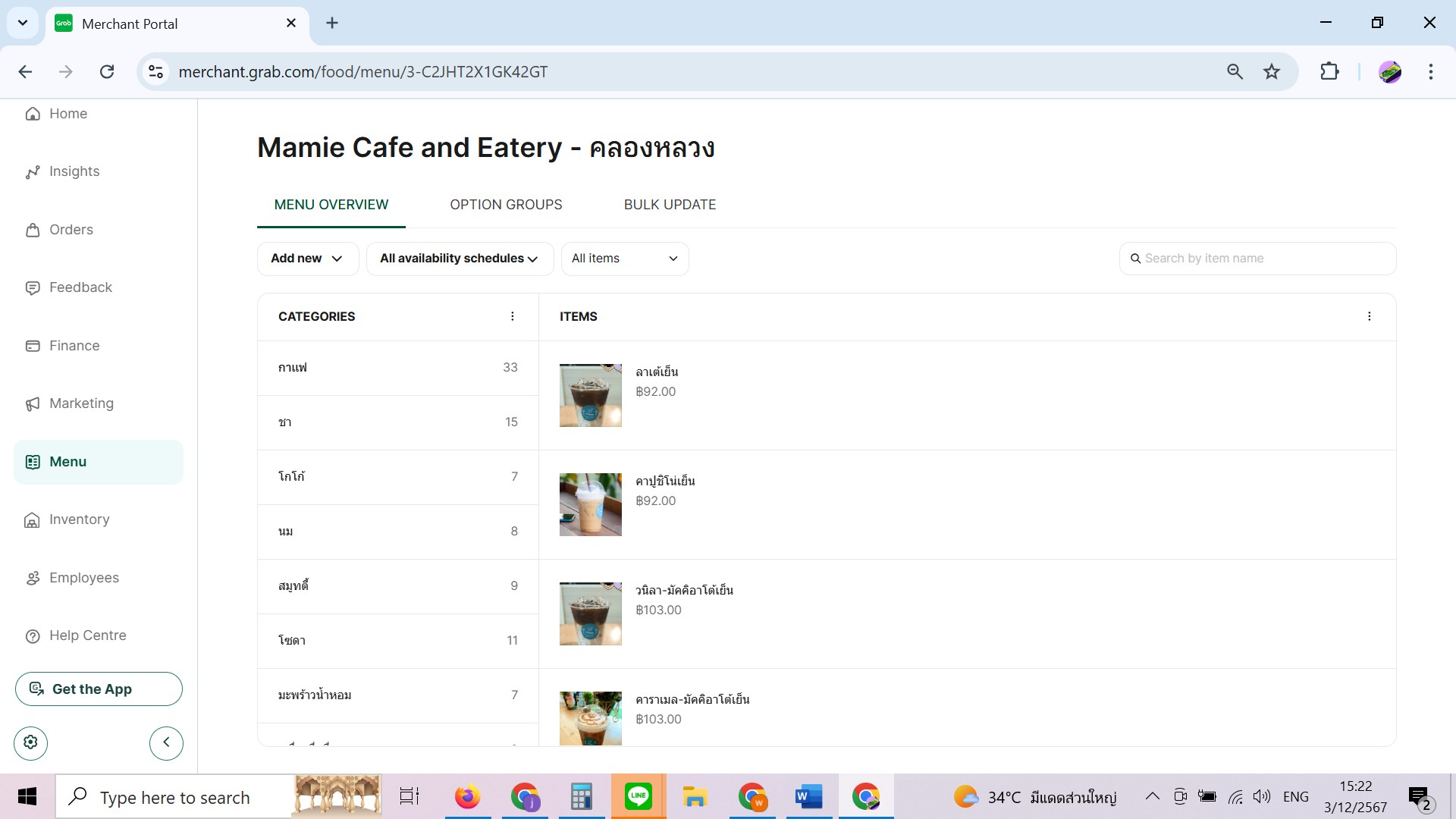
Task: Select the กาแฟ category
Action: point(398,368)
